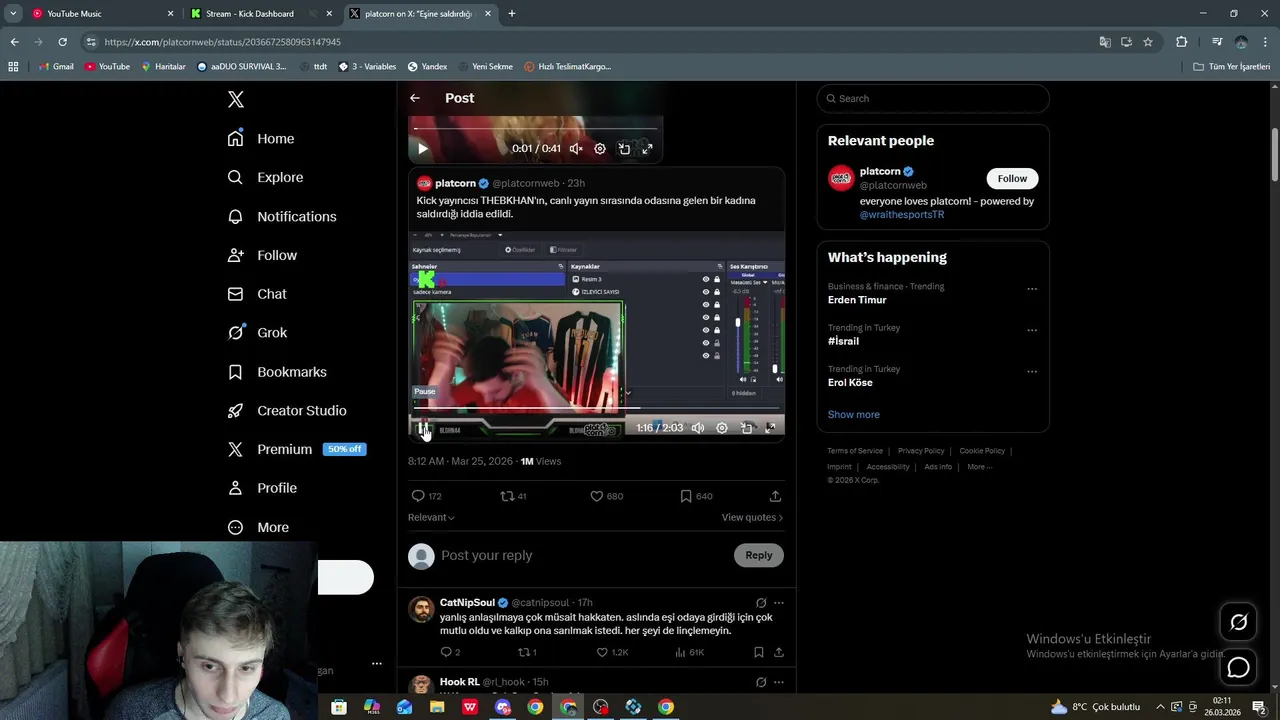The image size is (1280, 720).
Task: Open @wraithesportsTR mention link
Action: pyautogui.click(x=902, y=214)
